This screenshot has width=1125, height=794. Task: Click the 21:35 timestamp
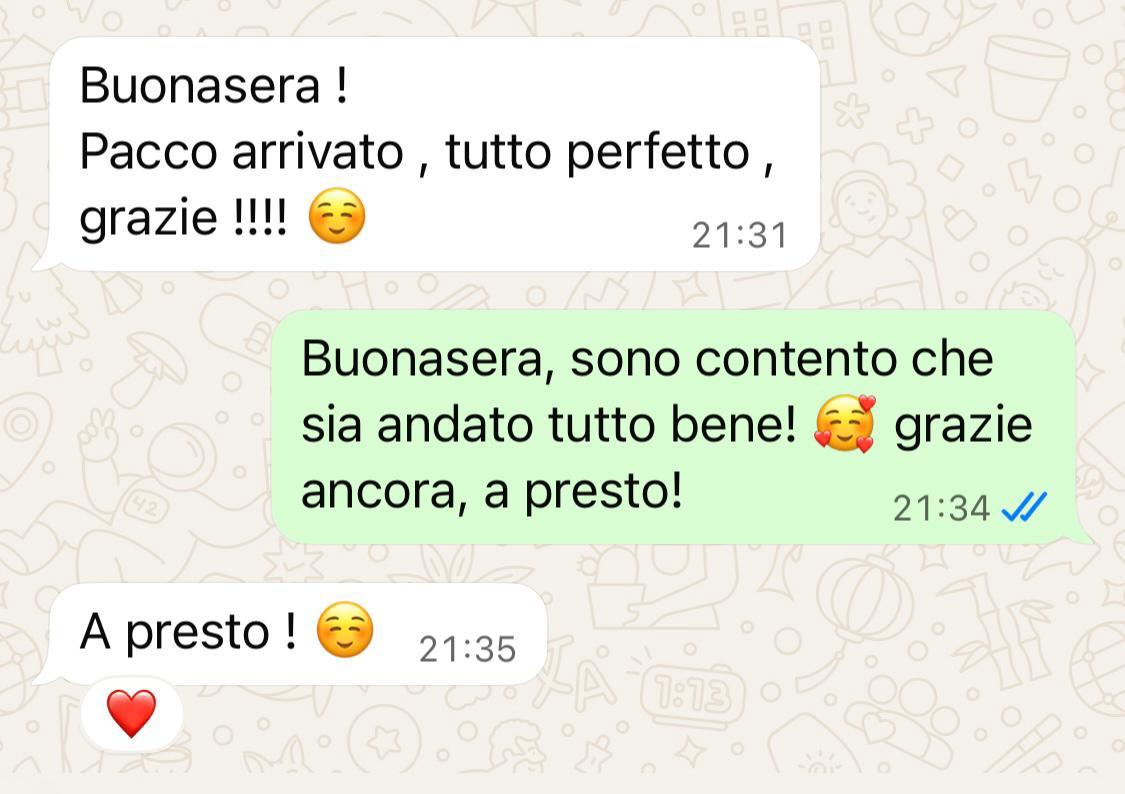(x=468, y=649)
